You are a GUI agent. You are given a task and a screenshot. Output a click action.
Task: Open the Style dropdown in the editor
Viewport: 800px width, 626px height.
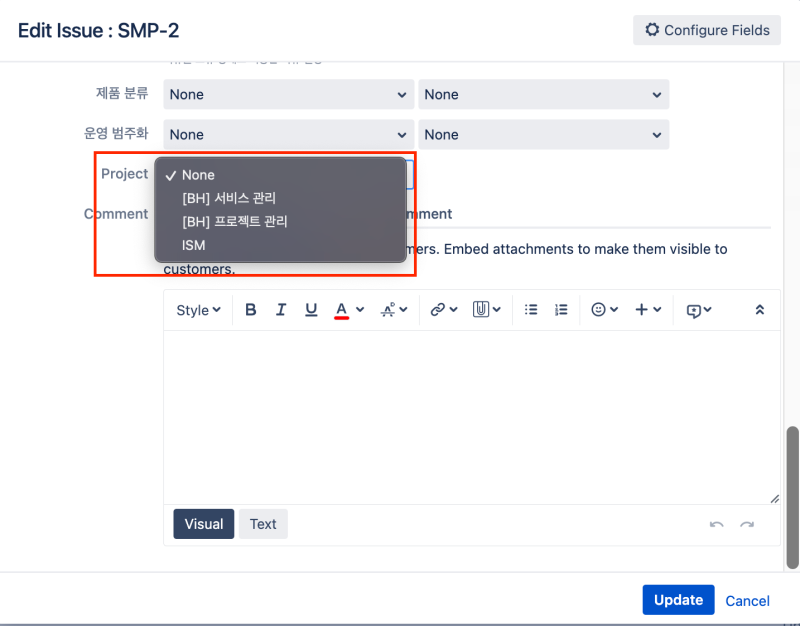coord(198,310)
